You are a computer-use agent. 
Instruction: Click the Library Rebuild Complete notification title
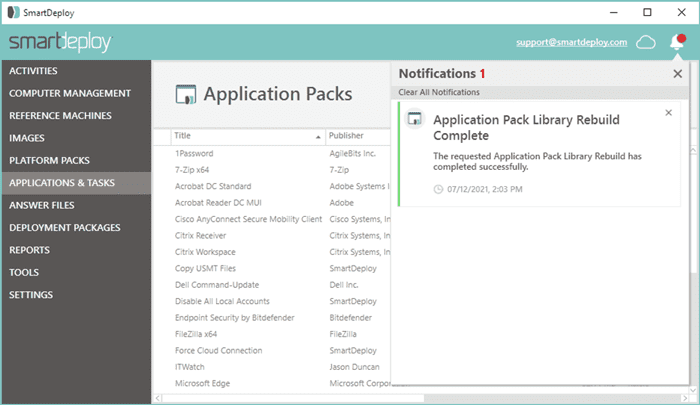pyautogui.click(x=526, y=128)
